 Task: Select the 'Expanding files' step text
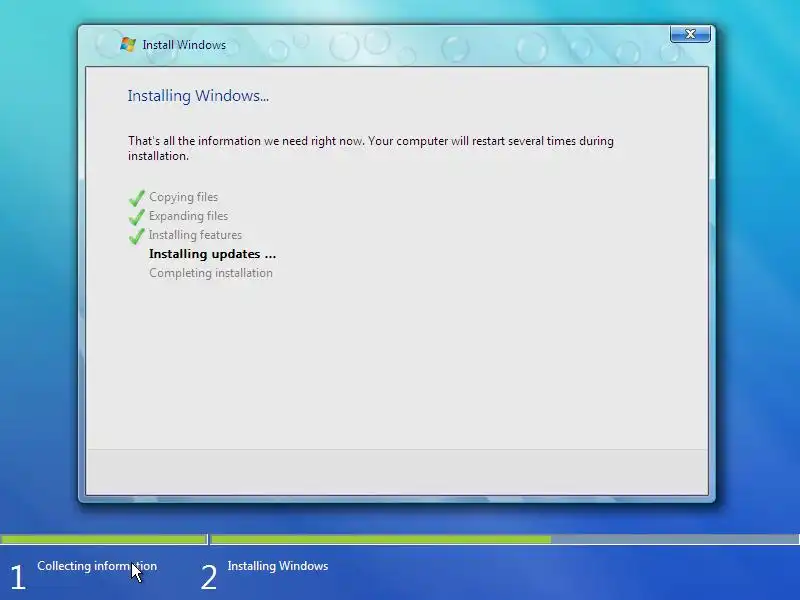pyautogui.click(x=188, y=216)
